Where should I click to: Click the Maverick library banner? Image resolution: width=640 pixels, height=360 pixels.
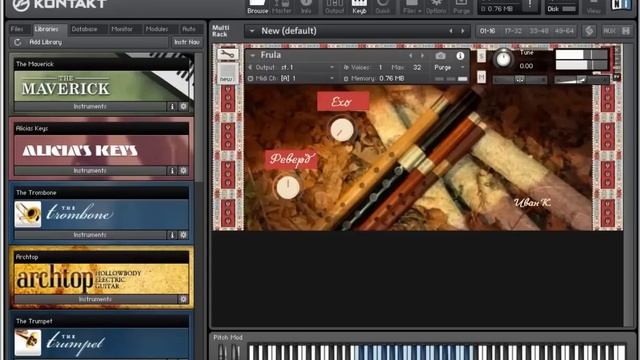[101, 86]
